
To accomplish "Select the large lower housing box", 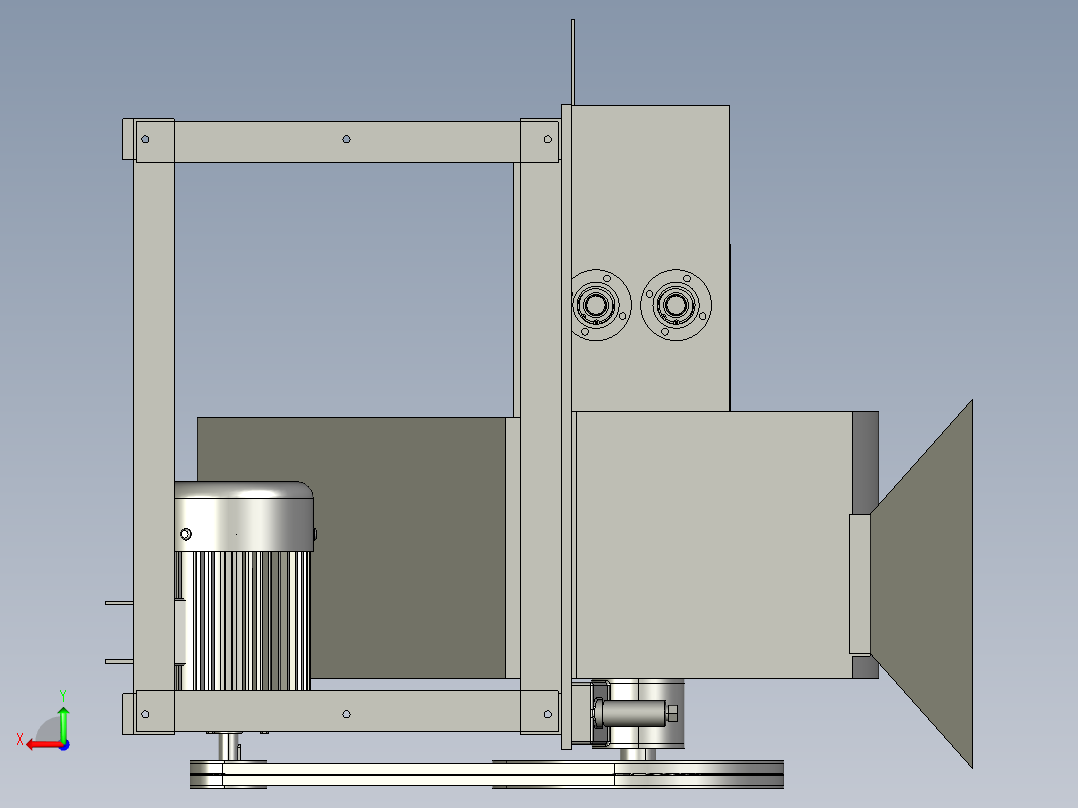I will [x=714, y=545].
